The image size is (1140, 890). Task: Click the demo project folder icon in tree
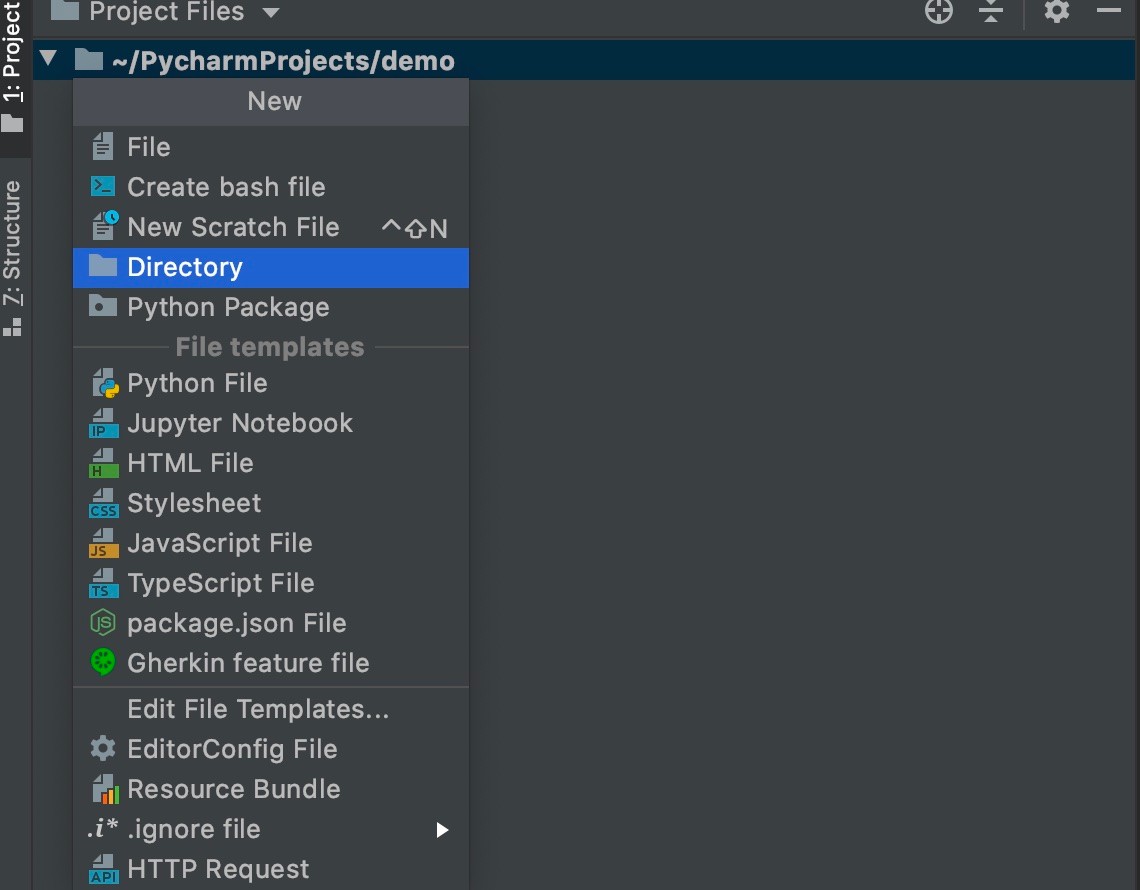[x=89, y=60]
